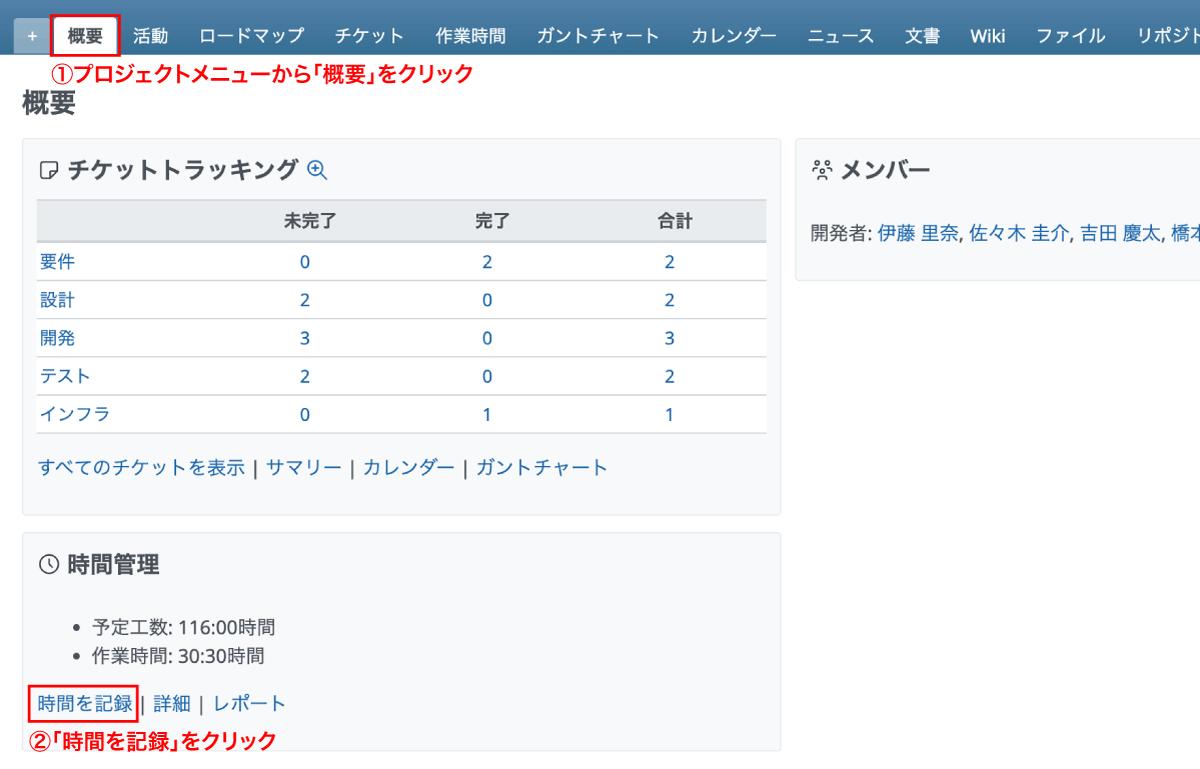This screenshot has width=1200, height=769.
Task: Open the テスト tracker row link
Action: point(65,376)
